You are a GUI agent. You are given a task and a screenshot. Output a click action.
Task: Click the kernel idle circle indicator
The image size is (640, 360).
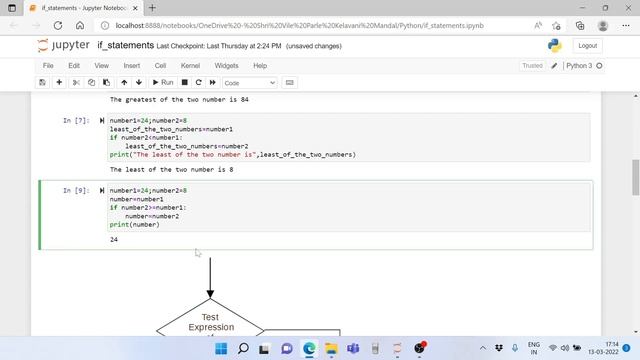click(599, 66)
